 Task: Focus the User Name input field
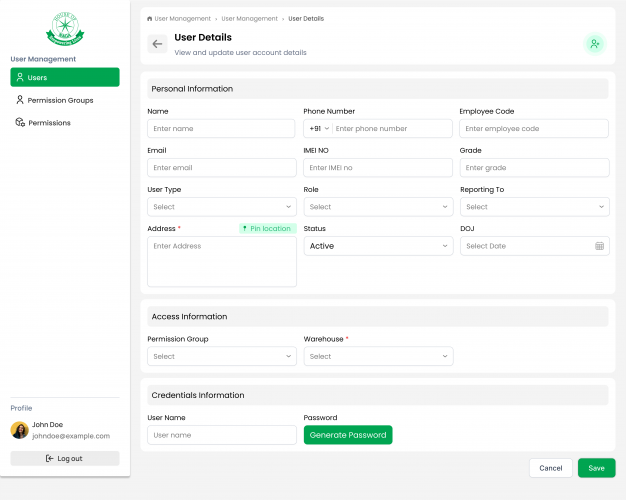click(222, 435)
